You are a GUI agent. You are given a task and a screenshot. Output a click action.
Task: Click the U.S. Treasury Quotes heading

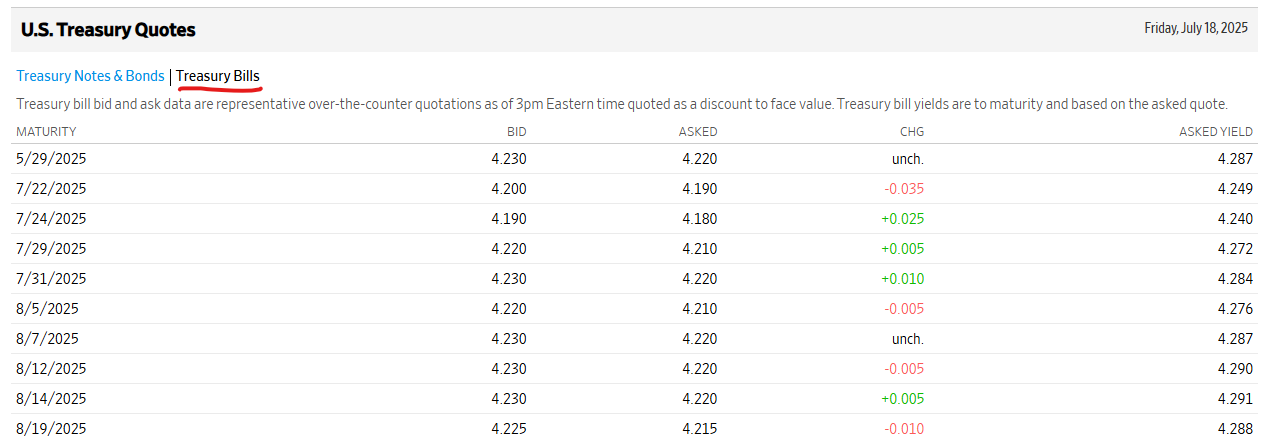pyautogui.click(x=108, y=30)
